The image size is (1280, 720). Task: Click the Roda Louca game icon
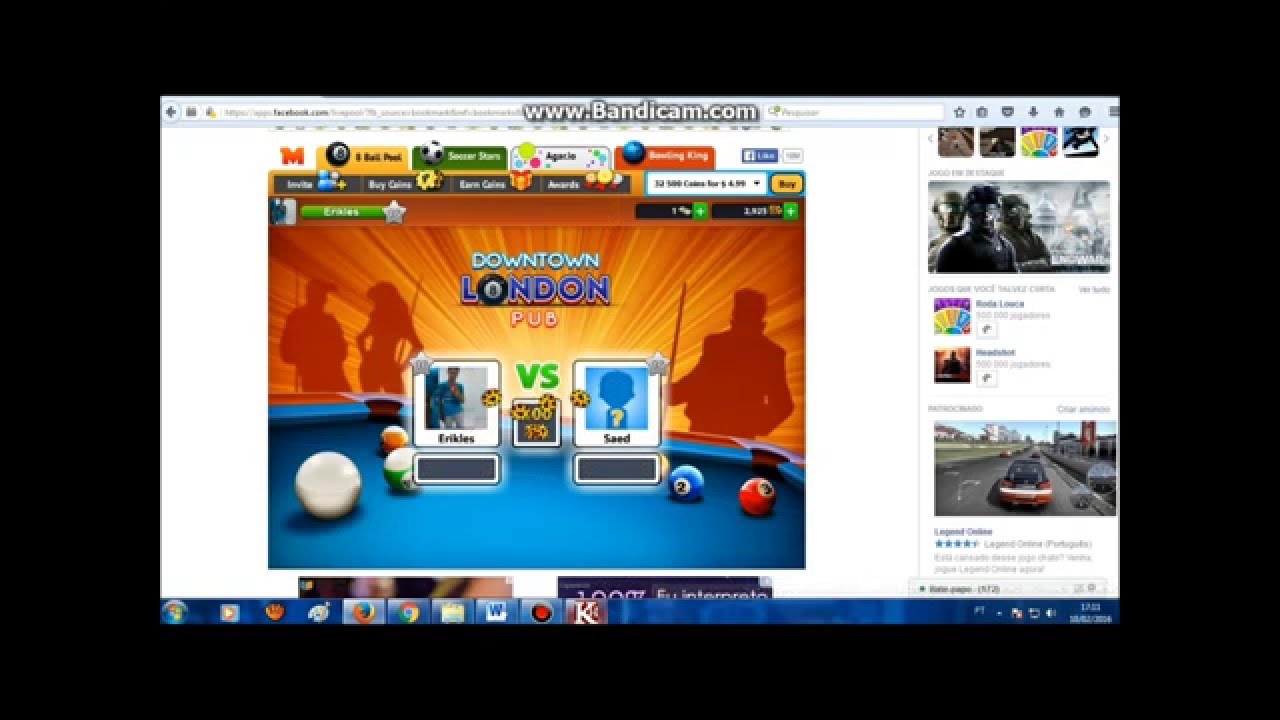[x=952, y=316]
